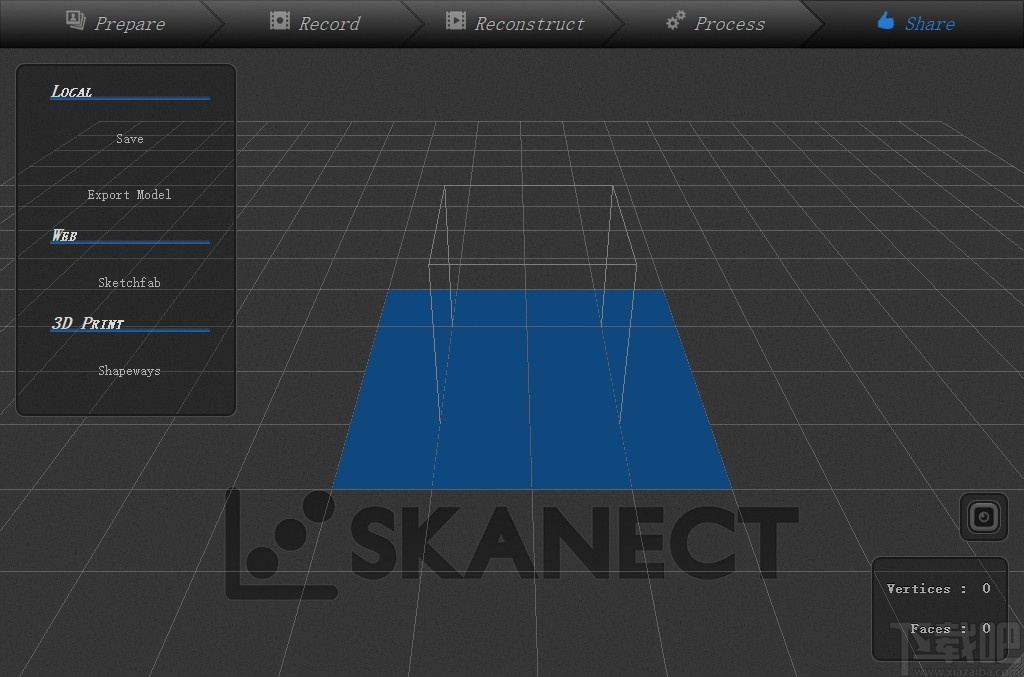Click the Vertices counter display
The height and width of the screenshot is (677, 1024).
click(x=938, y=588)
